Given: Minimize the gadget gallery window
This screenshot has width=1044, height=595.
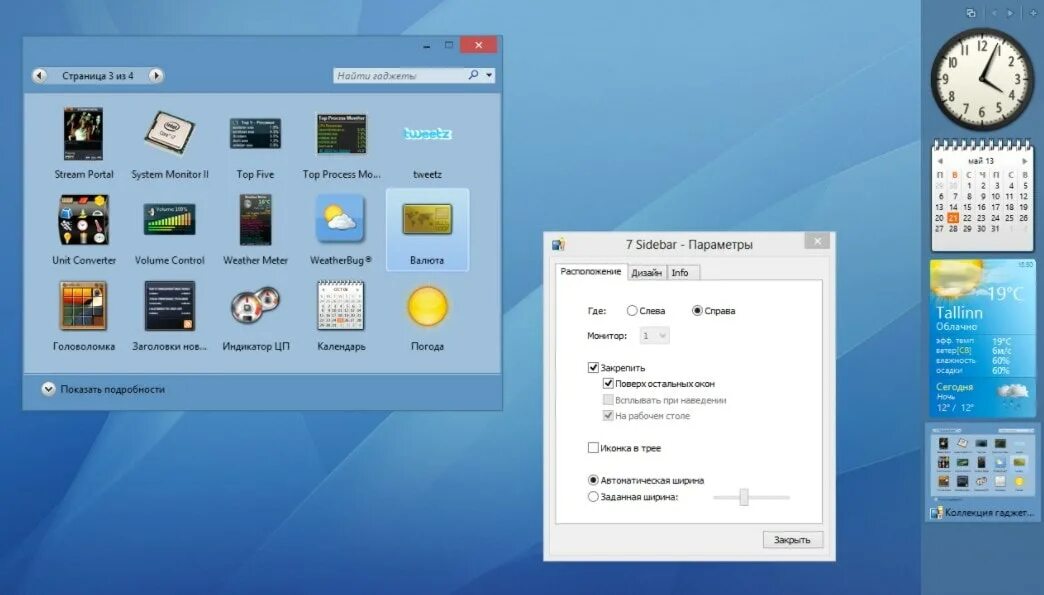Looking at the screenshot, I should (x=426, y=45).
